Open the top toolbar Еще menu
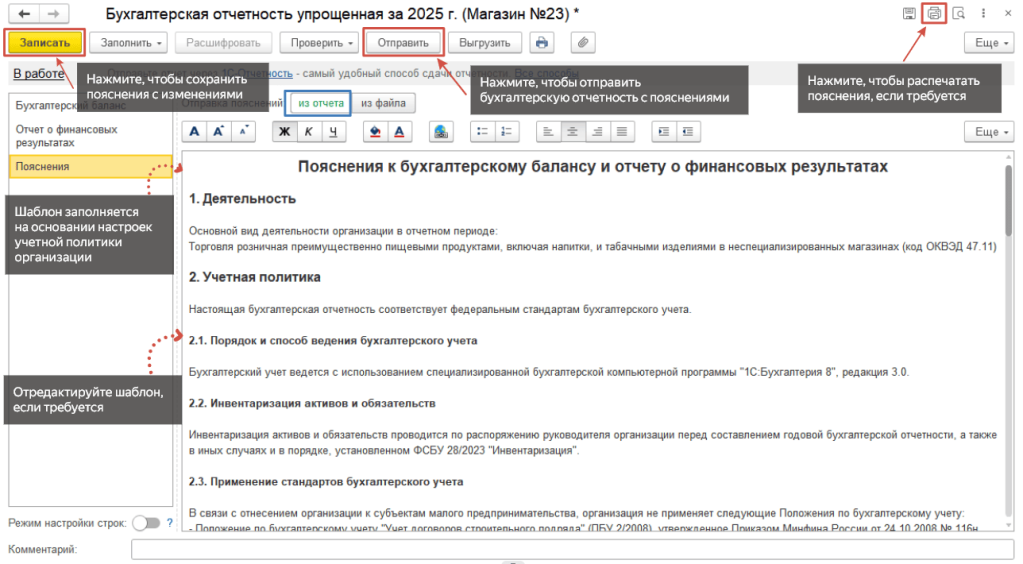The width and height of the screenshot is (1023, 564). 989,42
